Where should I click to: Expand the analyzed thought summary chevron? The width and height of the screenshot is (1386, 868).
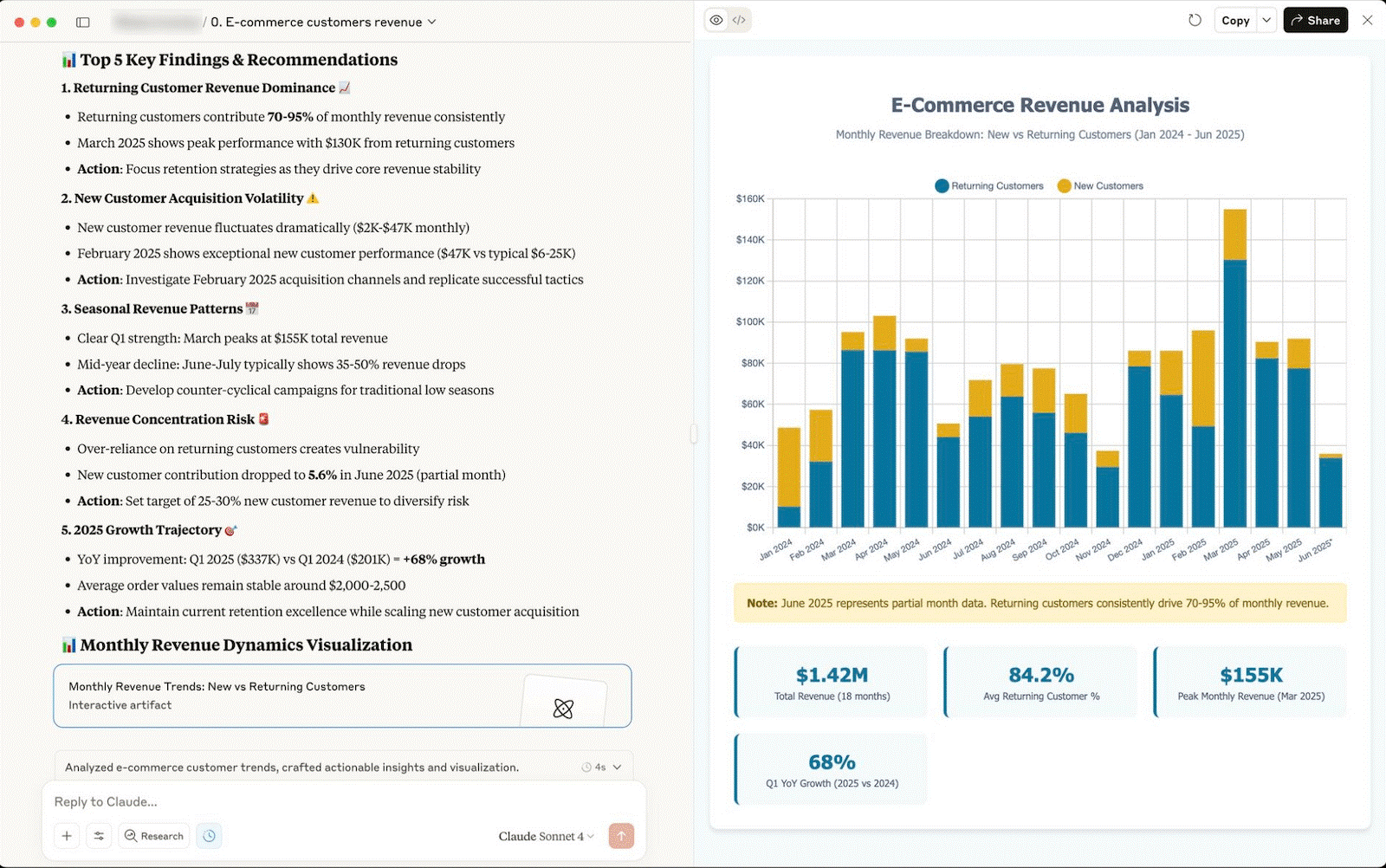click(x=617, y=768)
